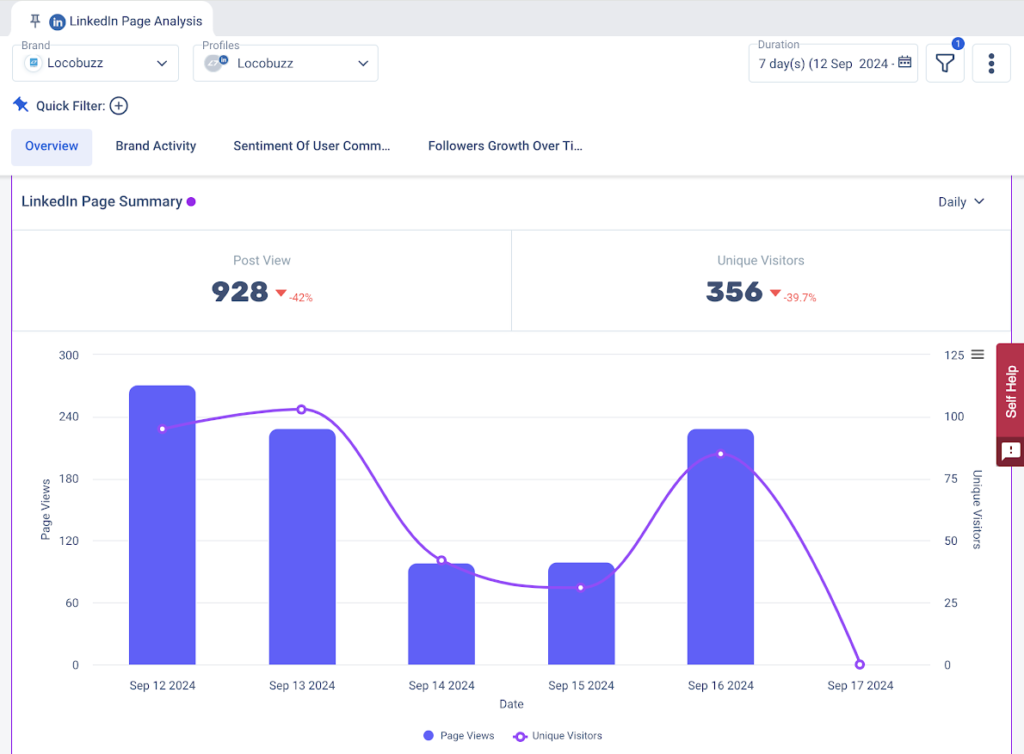Click the Sep 13 2024 page views bar
Viewport: 1024px width, 754px height.
coord(302,546)
